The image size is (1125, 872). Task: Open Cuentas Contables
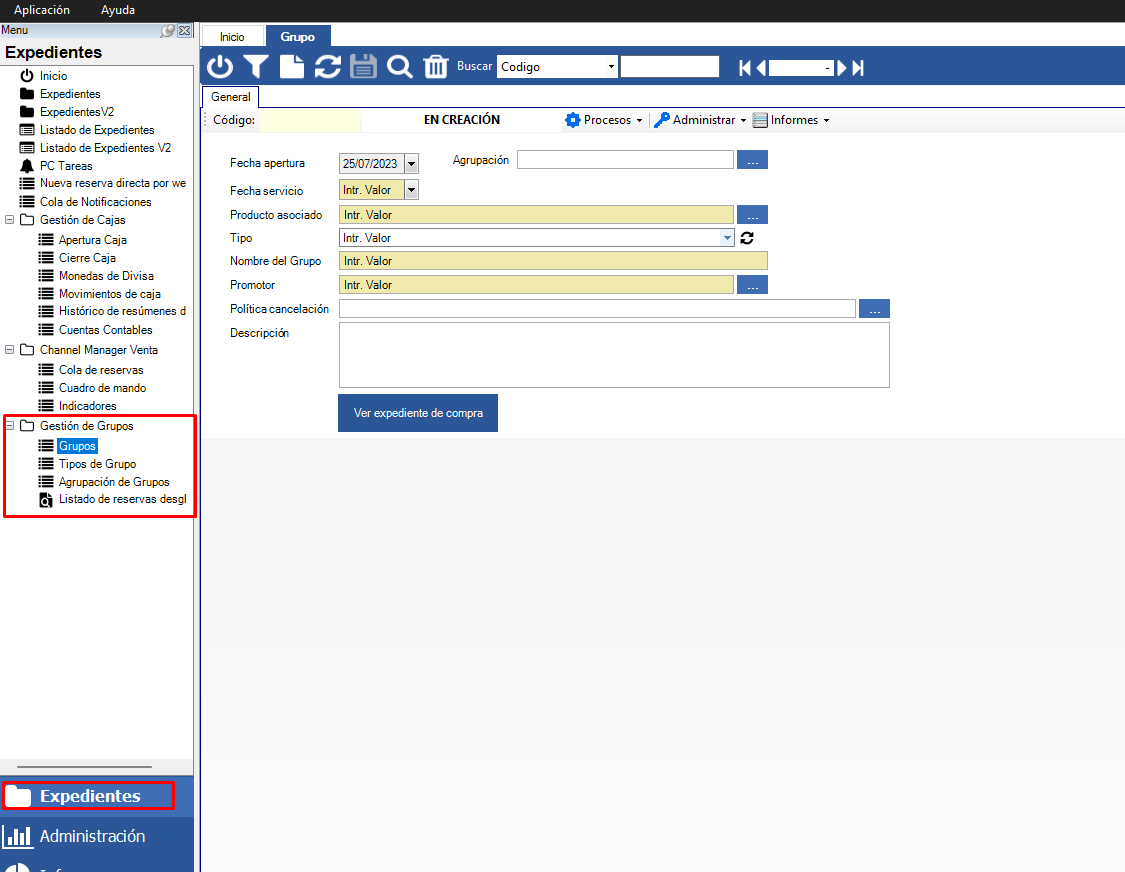click(105, 330)
